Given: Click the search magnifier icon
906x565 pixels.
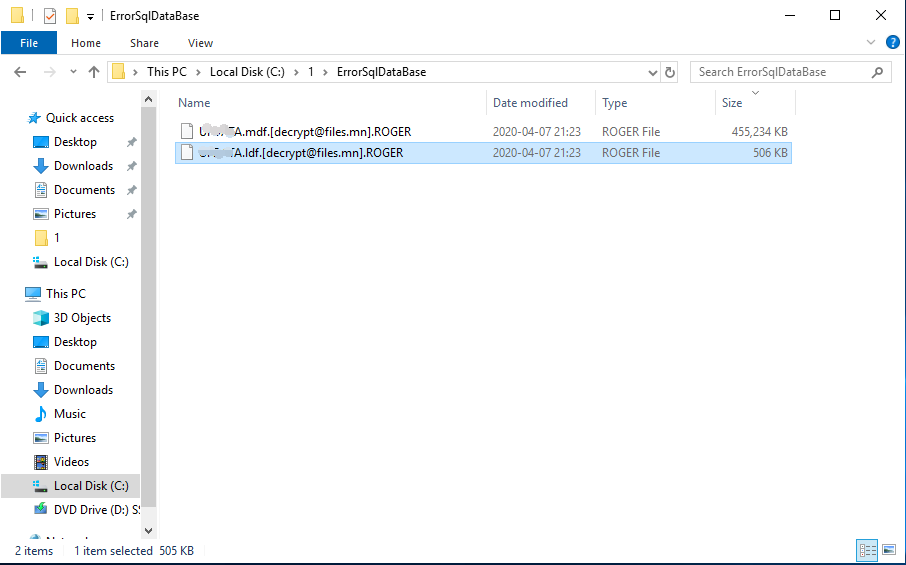Looking at the screenshot, I should [x=877, y=72].
